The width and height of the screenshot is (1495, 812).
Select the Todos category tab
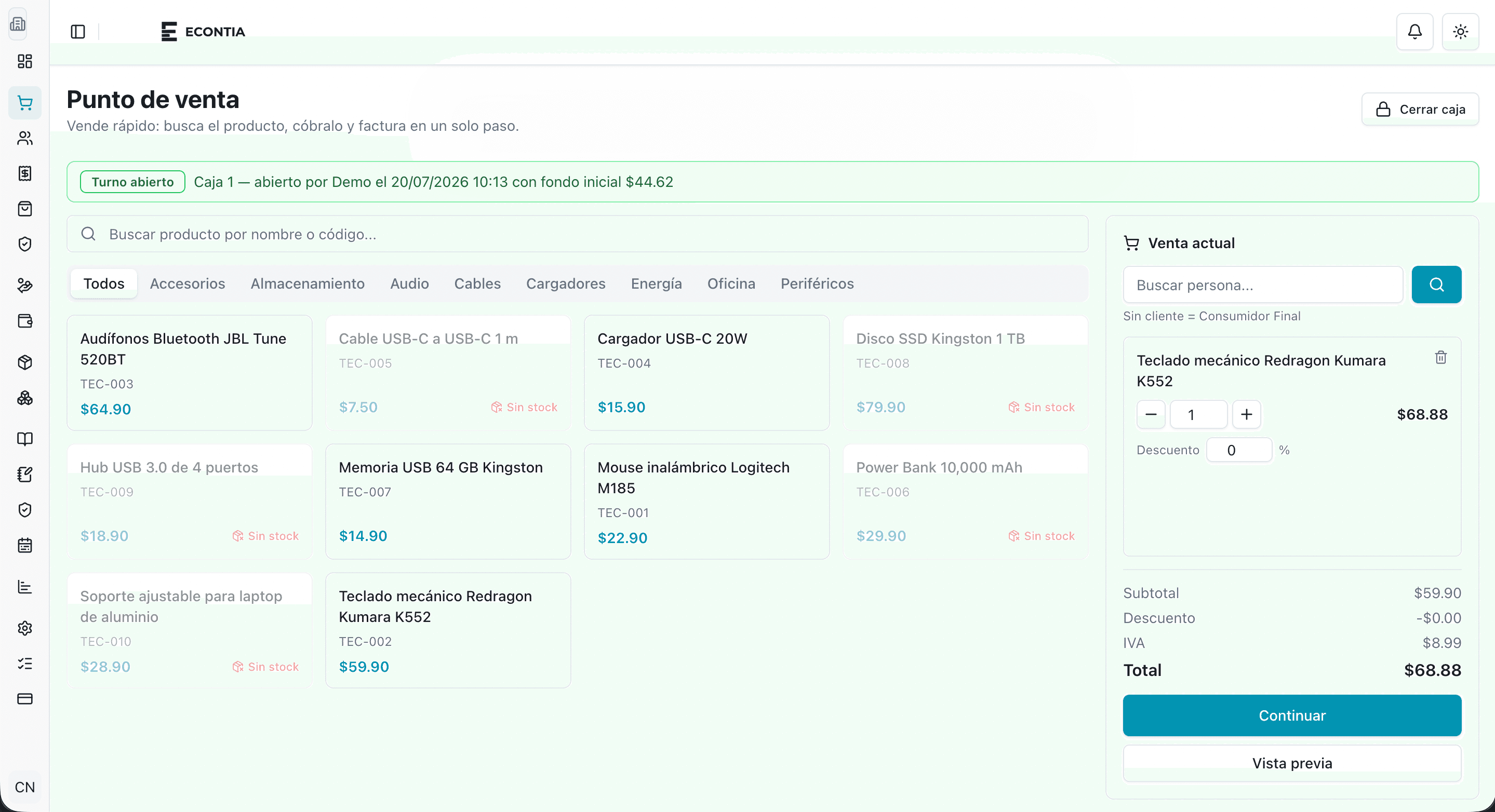tap(104, 283)
